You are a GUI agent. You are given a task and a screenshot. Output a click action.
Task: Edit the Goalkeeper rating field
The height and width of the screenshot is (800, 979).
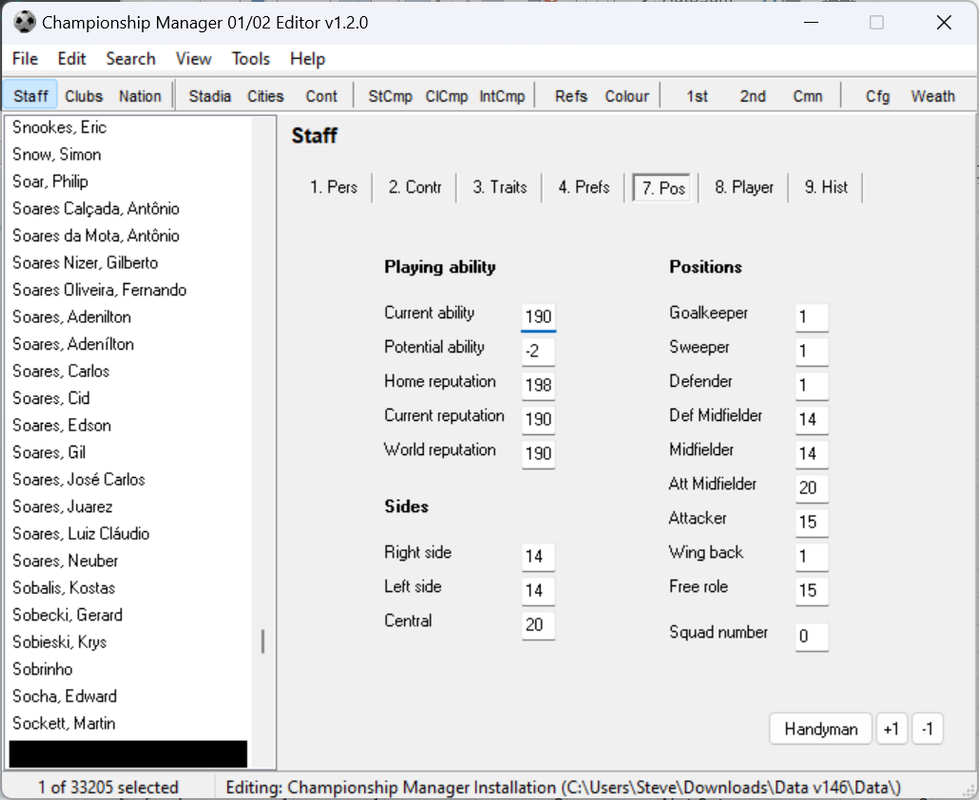tap(812, 317)
